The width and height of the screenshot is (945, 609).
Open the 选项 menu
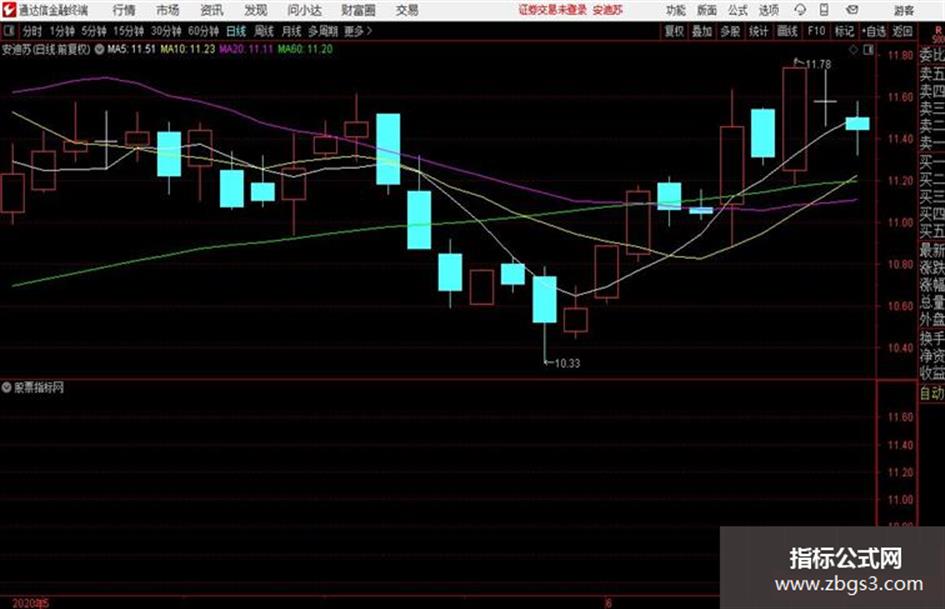[x=768, y=10]
